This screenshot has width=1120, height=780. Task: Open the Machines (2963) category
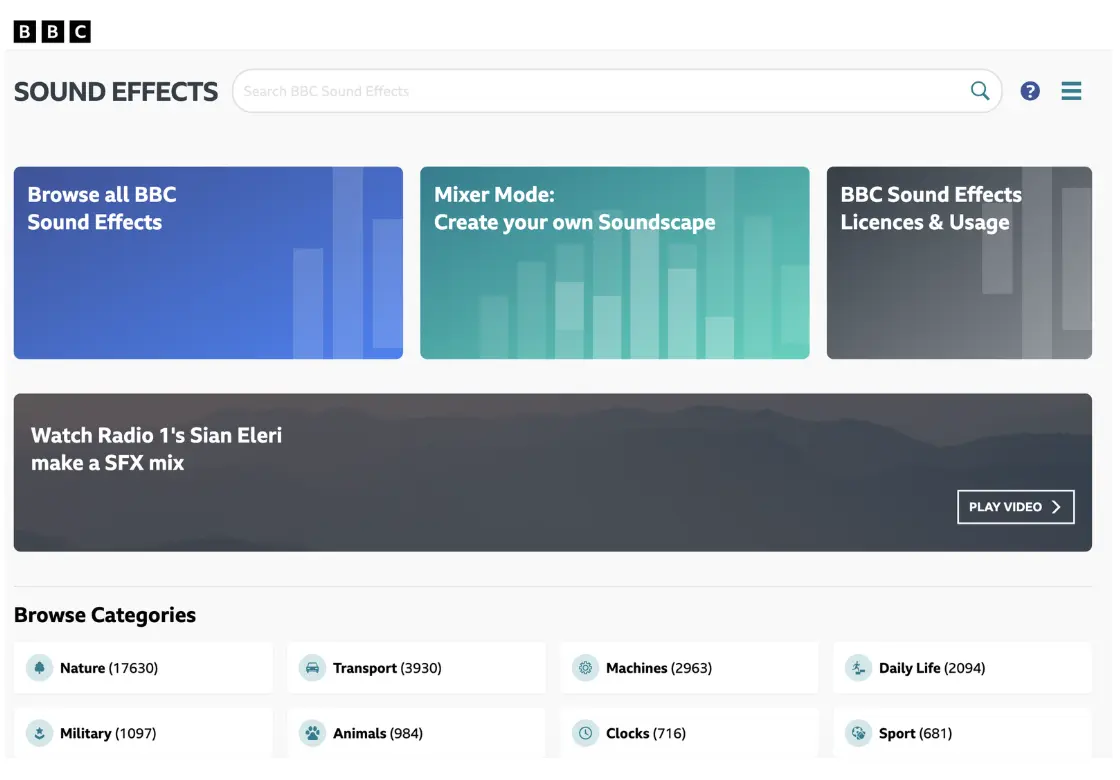coord(689,668)
